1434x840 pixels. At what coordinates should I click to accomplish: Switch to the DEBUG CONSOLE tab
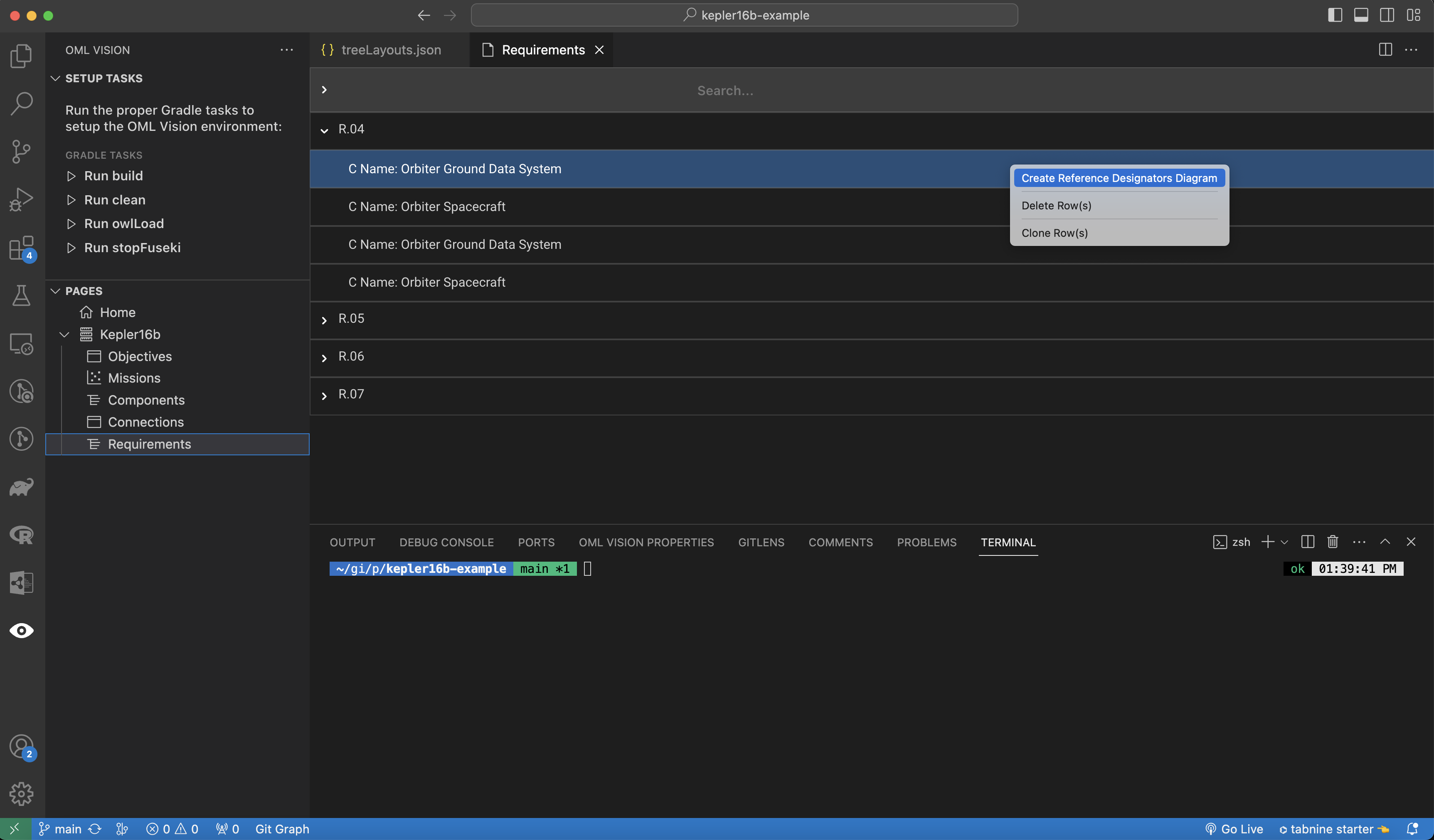pos(447,542)
